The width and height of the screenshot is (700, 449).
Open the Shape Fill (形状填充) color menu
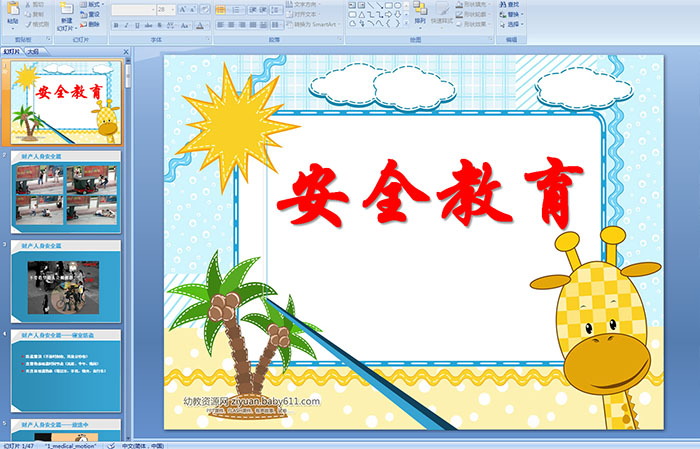coord(473,4)
